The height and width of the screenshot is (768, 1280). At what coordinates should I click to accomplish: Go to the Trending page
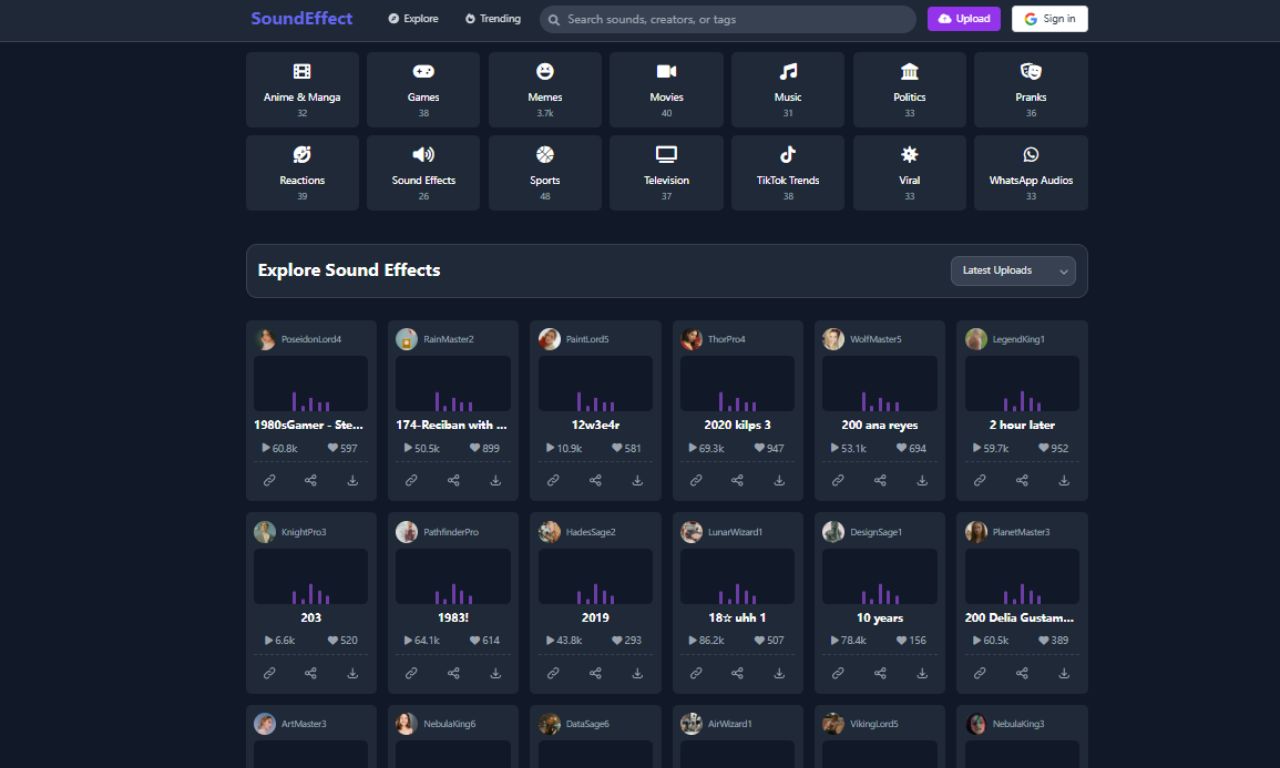point(492,19)
